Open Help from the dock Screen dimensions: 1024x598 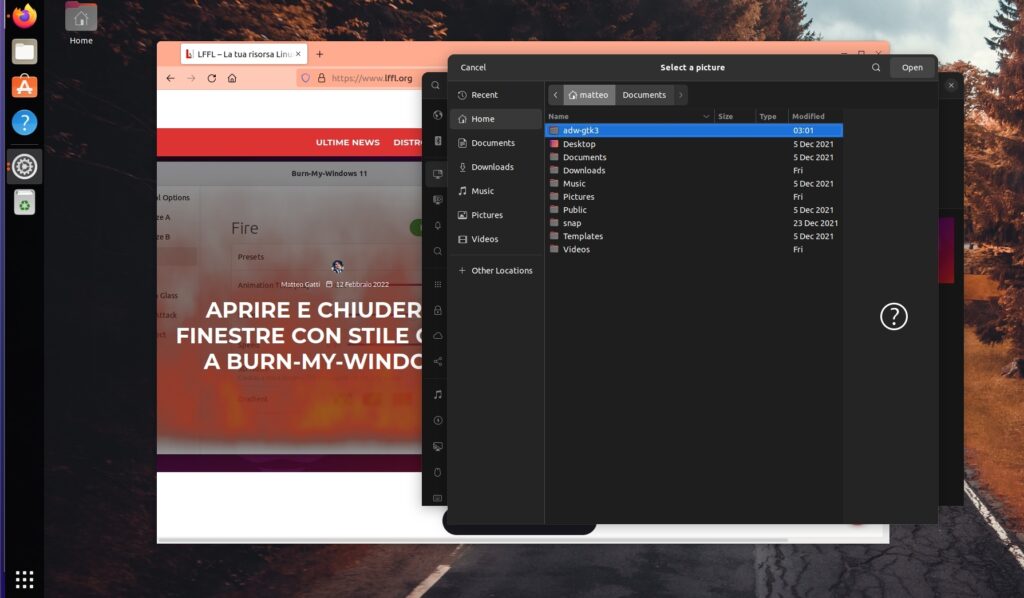[24, 122]
